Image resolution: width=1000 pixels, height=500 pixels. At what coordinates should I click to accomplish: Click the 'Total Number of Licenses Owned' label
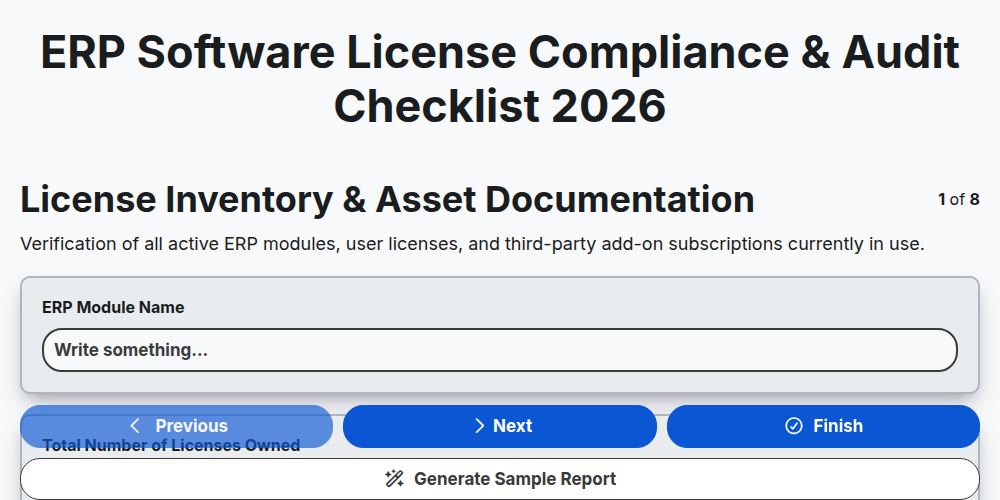coord(172,445)
